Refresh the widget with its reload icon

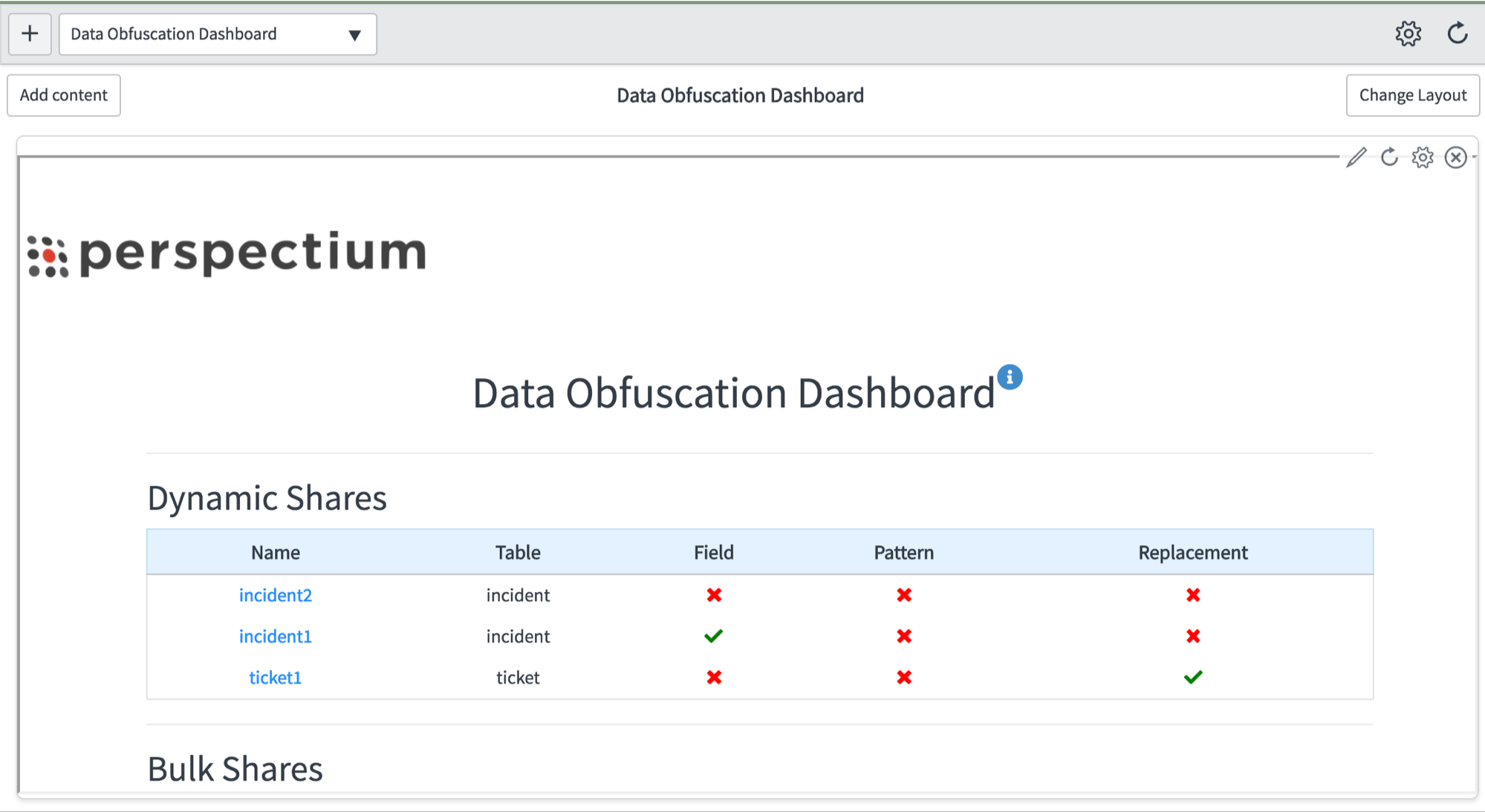coord(1389,157)
